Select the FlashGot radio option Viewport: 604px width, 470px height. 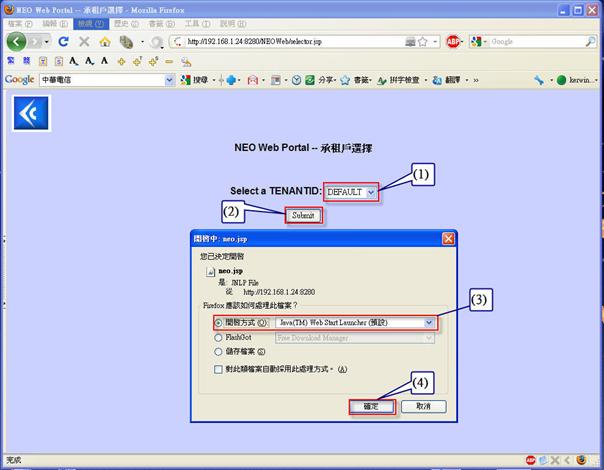(x=219, y=338)
